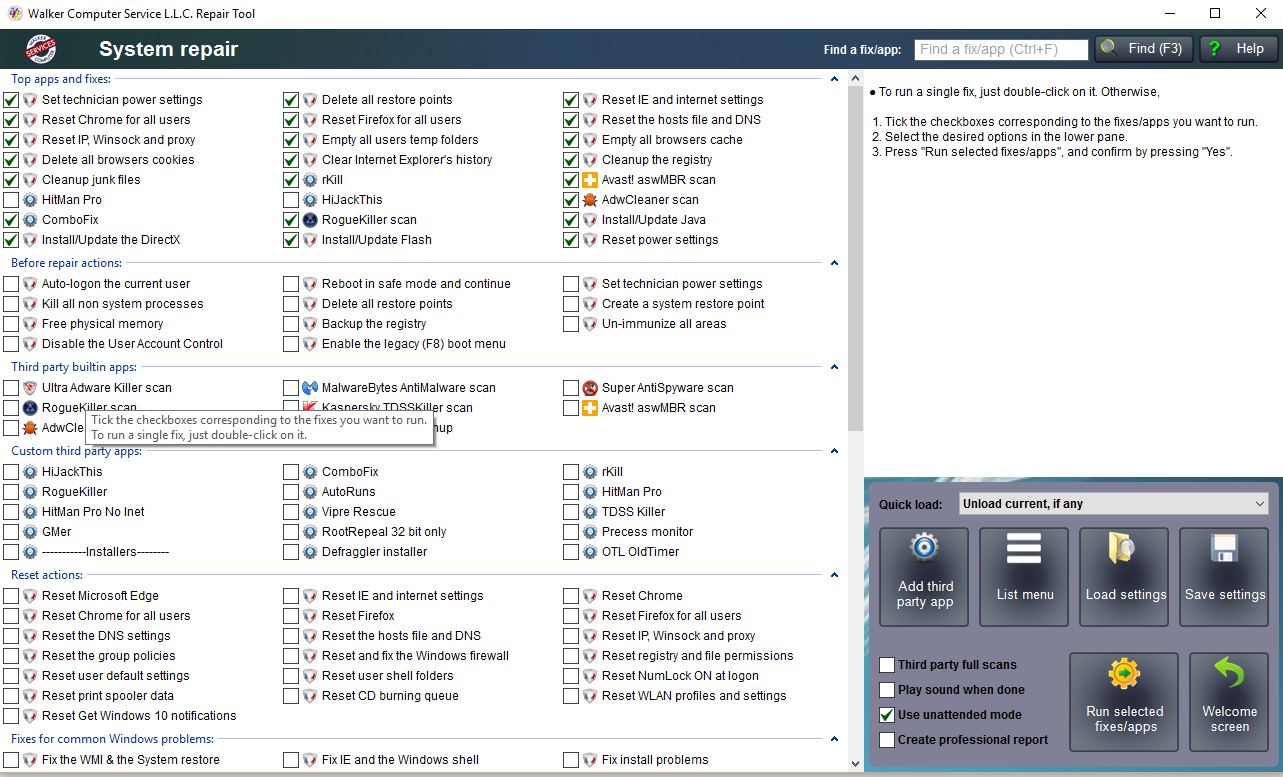Viewport: 1283px width, 777px height.
Task: Select the Reset WLAN profiles and settings text
Action: [x=694, y=696]
